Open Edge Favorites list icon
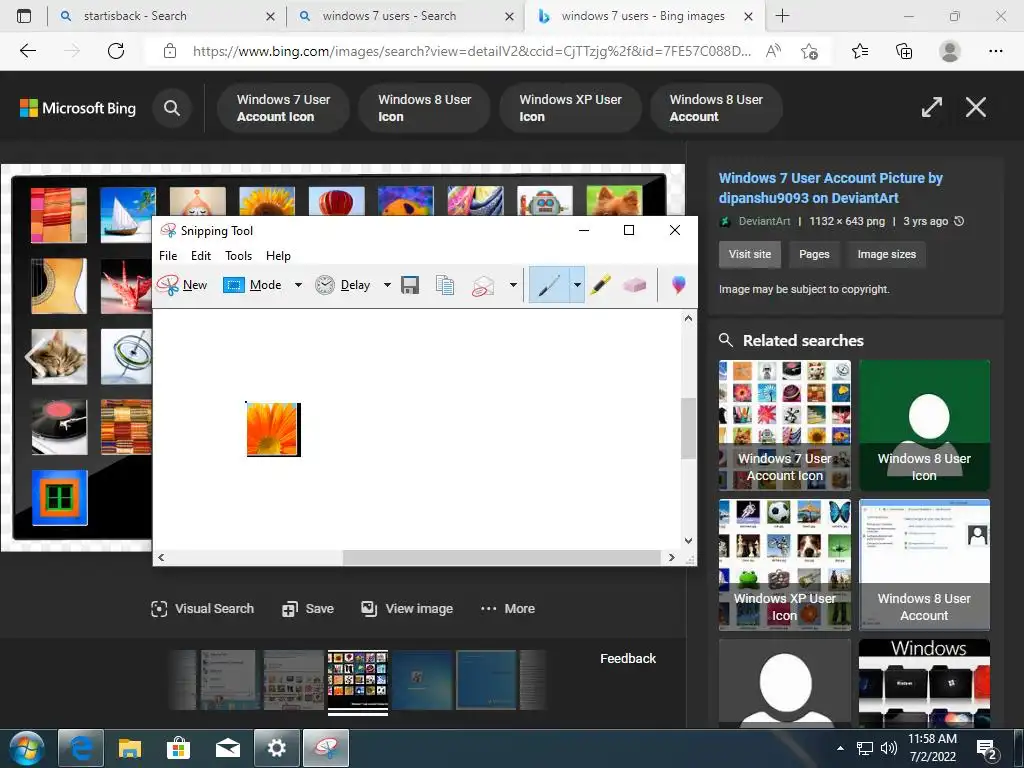Viewport: 1024px width, 768px height. (x=860, y=51)
